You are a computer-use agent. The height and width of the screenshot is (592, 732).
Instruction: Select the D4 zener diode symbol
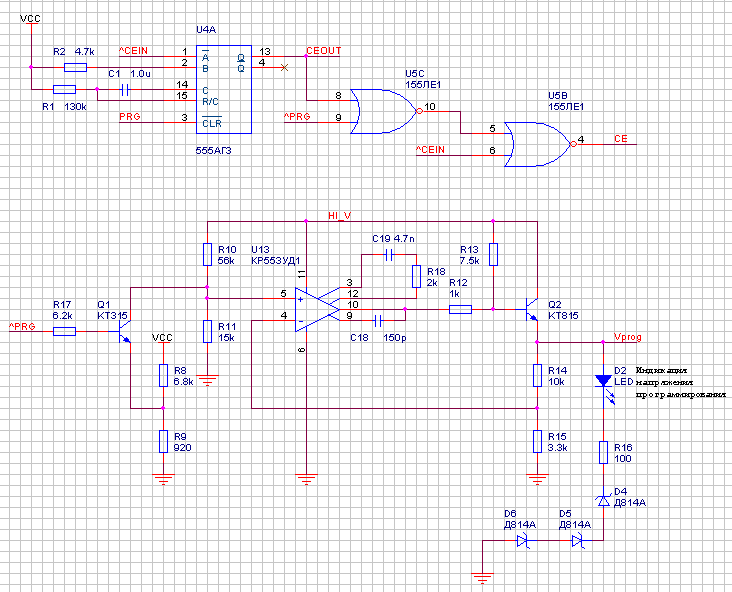point(603,500)
